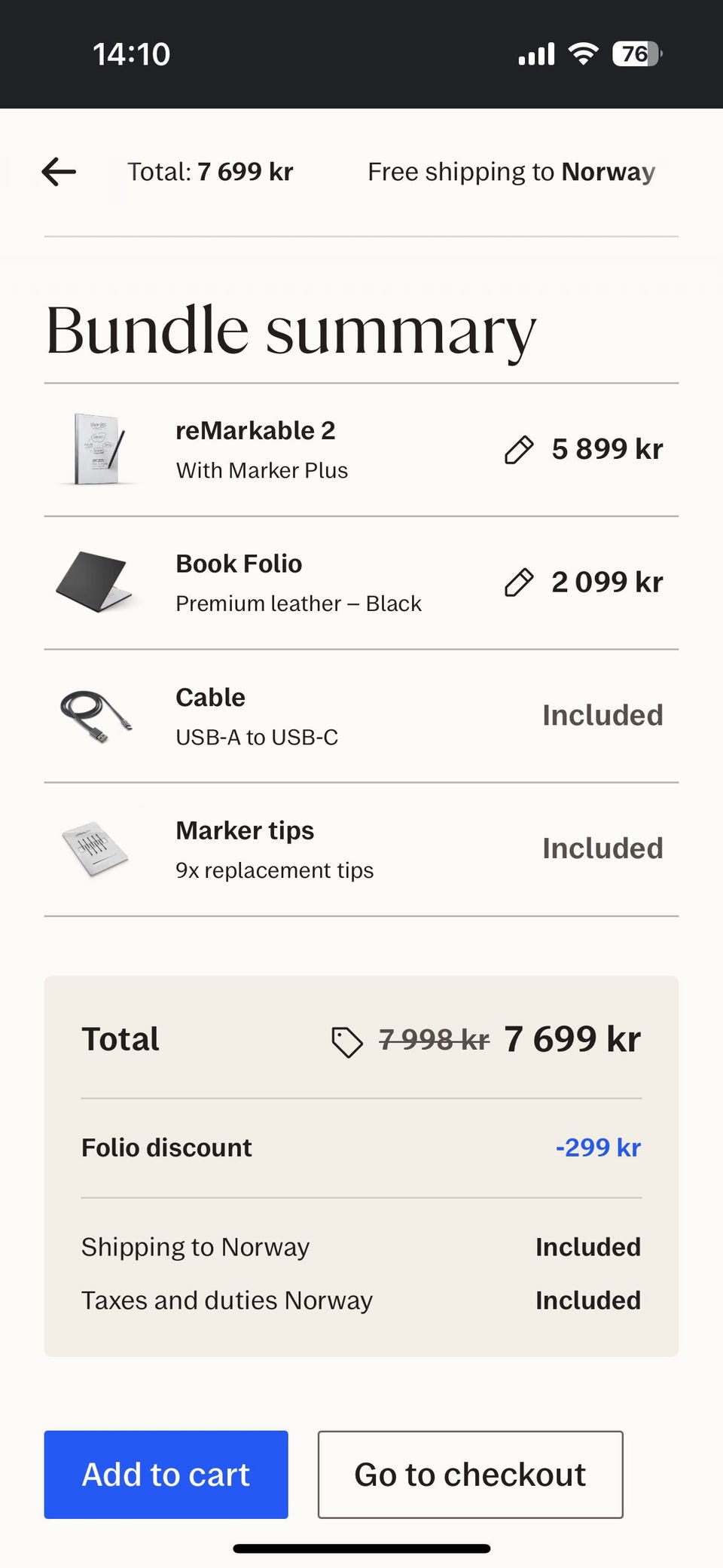Tap the back arrow icon
Image resolution: width=723 pixels, height=1568 pixels.
point(59,172)
